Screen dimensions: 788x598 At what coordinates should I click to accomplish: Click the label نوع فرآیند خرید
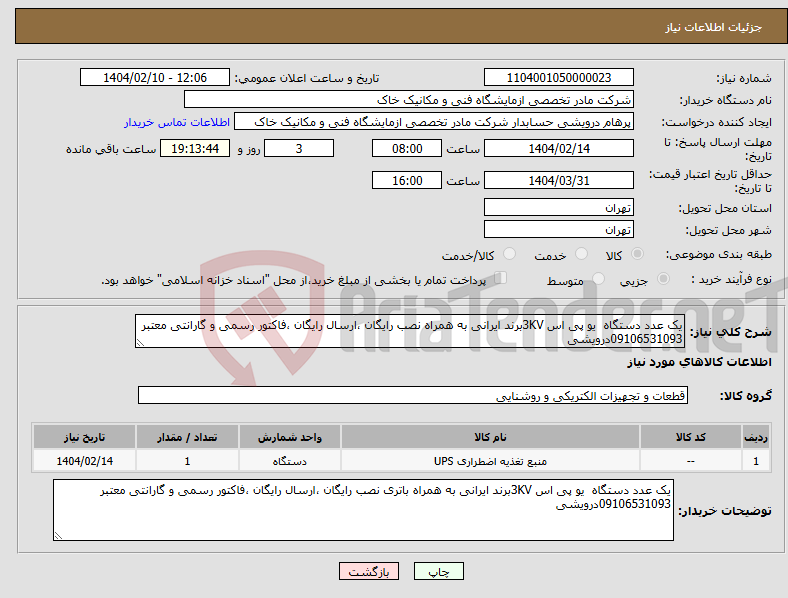click(x=731, y=279)
